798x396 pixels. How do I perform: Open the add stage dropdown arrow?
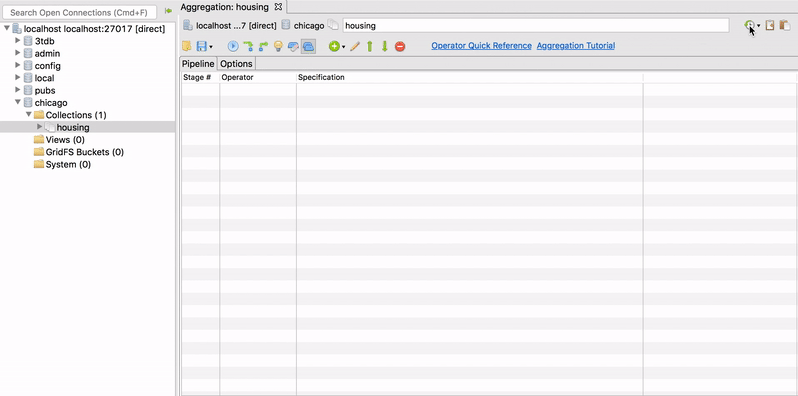(344, 47)
